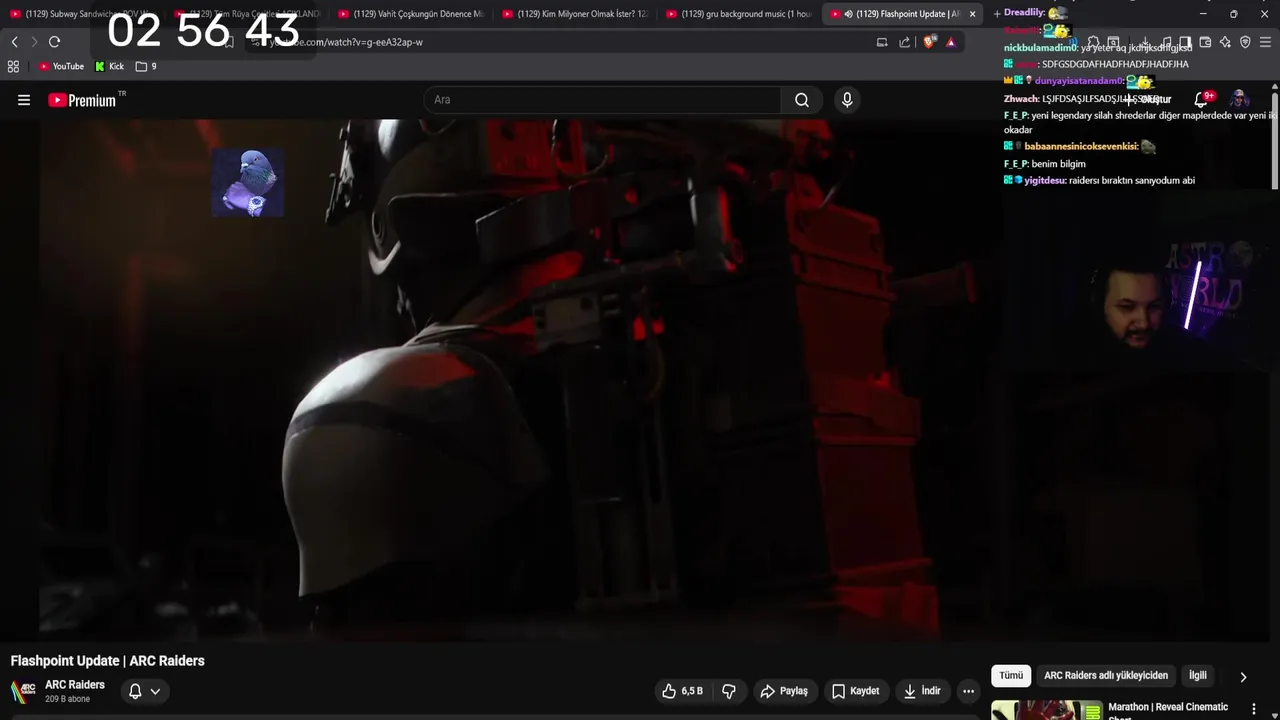This screenshot has width=1280, height=720.
Task: Click the video title Flashpoint Update | ARC Raiders
Action: point(108,661)
